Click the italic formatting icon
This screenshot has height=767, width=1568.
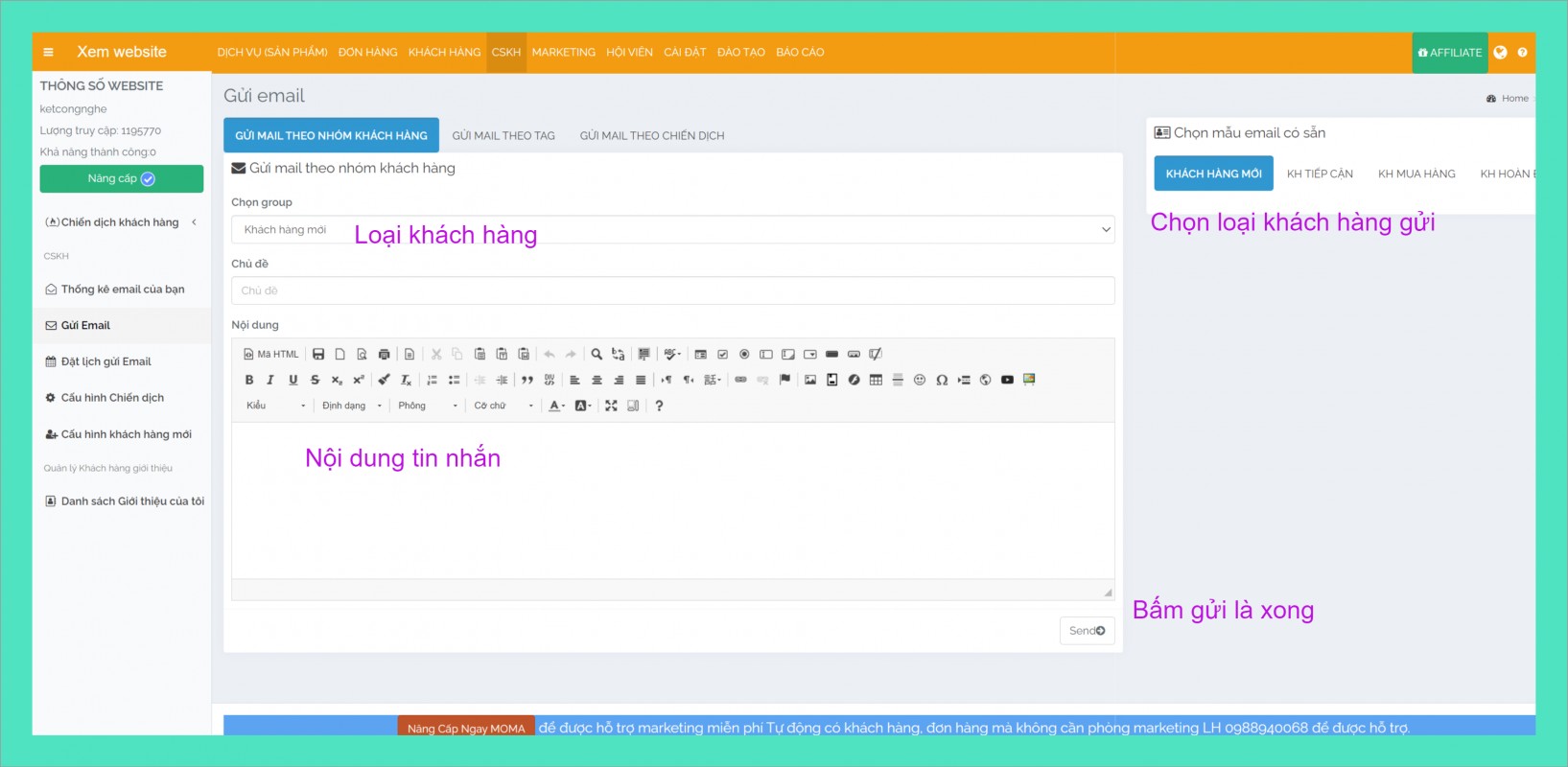[x=270, y=380]
